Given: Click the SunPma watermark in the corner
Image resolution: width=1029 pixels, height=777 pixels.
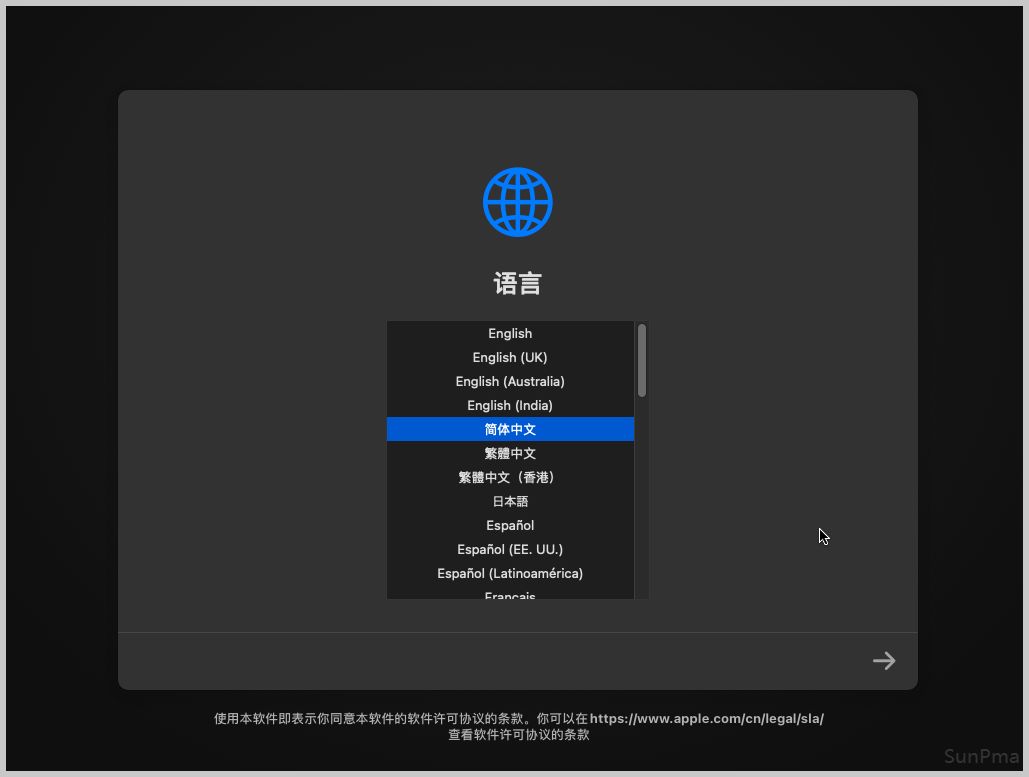Looking at the screenshot, I should tap(980, 757).
